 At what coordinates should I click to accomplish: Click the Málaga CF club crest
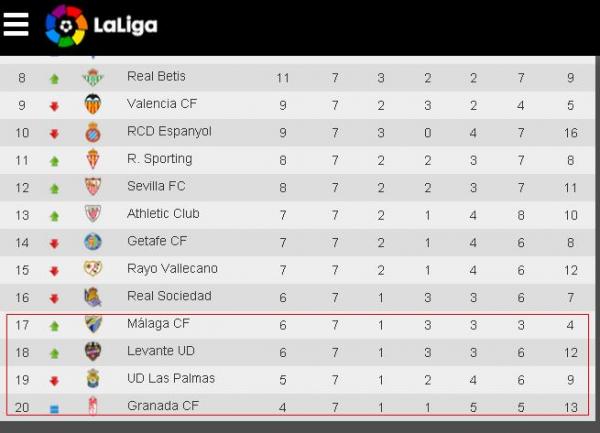(x=91, y=324)
